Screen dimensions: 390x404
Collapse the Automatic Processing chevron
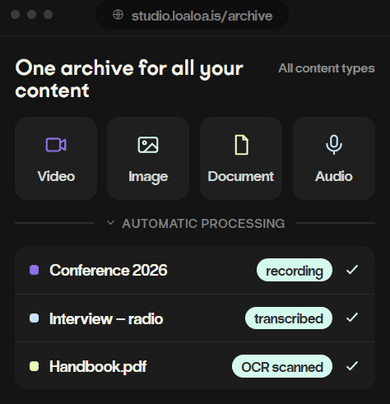pos(111,223)
